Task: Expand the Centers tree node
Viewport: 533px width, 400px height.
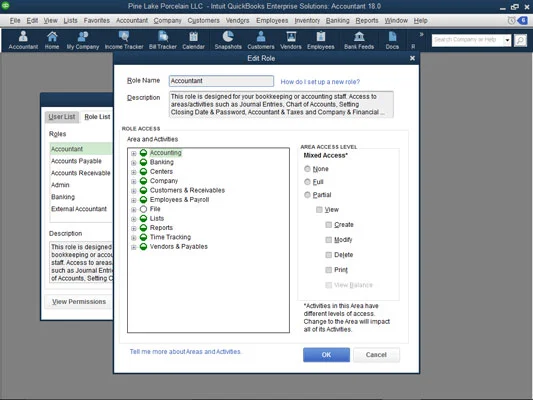Action: pyautogui.click(x=134, y=172)
